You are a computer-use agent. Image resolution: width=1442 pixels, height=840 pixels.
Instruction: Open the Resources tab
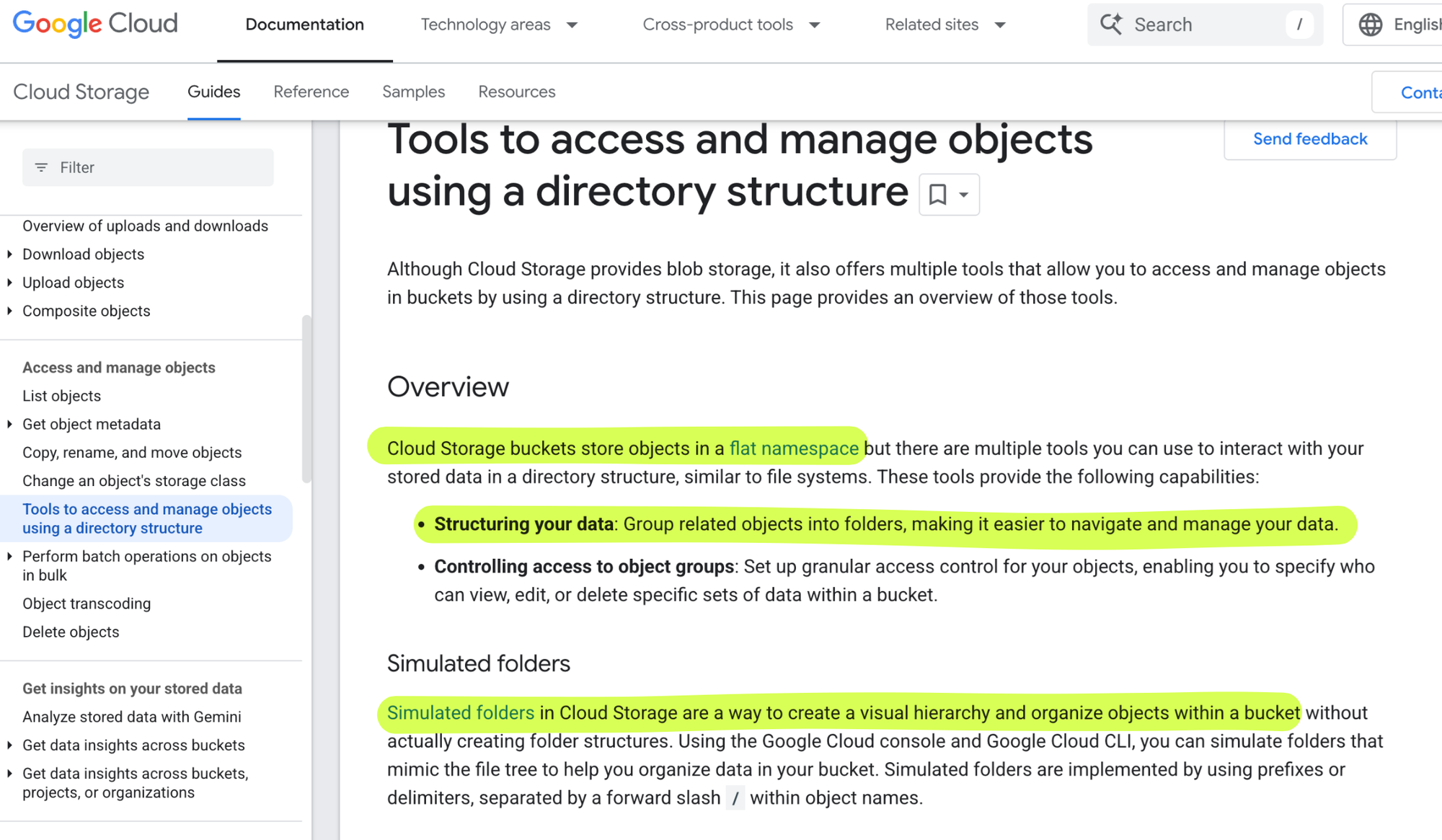516,92
